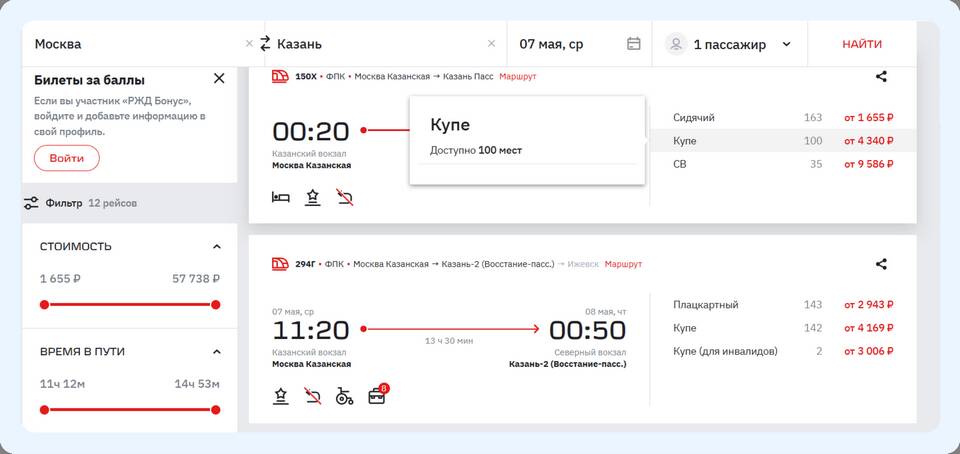
Task: Open the Фильтр settings icon
Action: point(32,203)
